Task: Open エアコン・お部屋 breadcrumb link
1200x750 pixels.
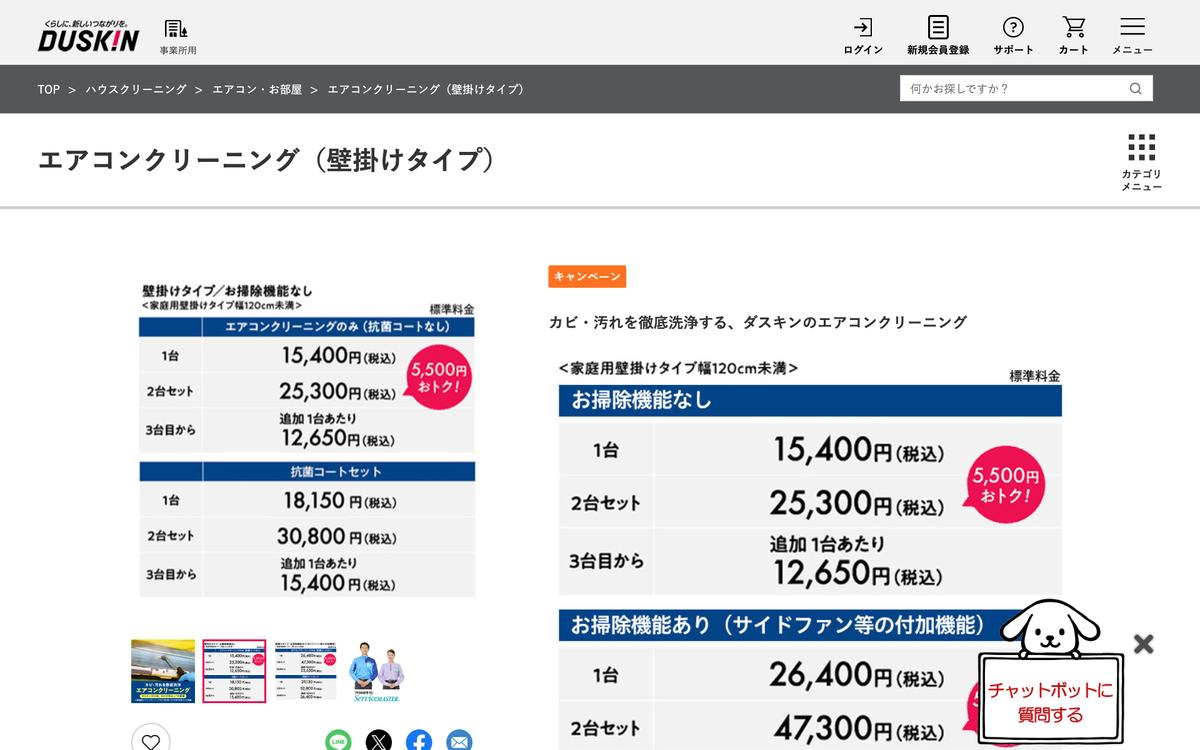Action: pos(257,89)
